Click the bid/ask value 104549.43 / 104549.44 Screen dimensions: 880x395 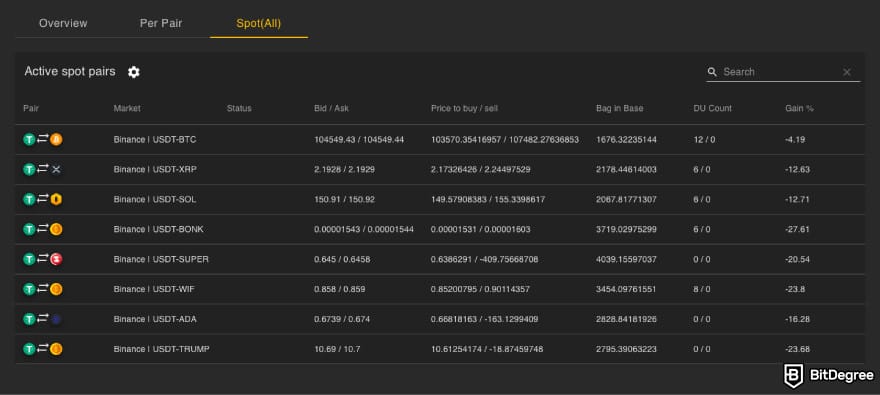click(x=359, y=140)
